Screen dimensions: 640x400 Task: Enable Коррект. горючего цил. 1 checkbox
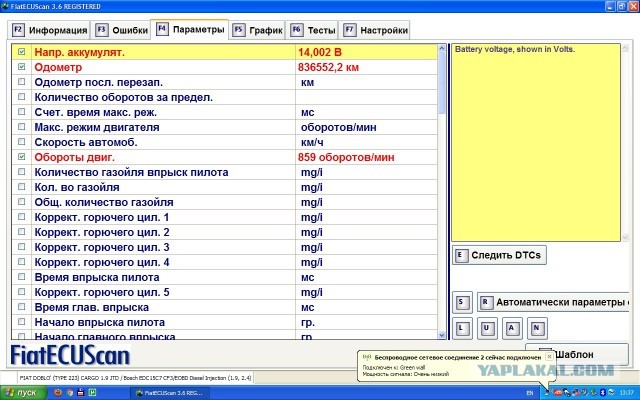coord(22,217)
